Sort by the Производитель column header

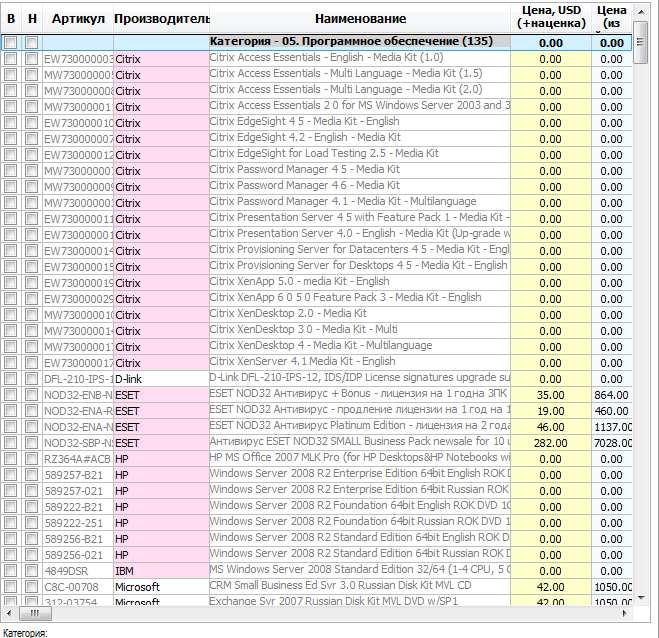click(161, 18)
